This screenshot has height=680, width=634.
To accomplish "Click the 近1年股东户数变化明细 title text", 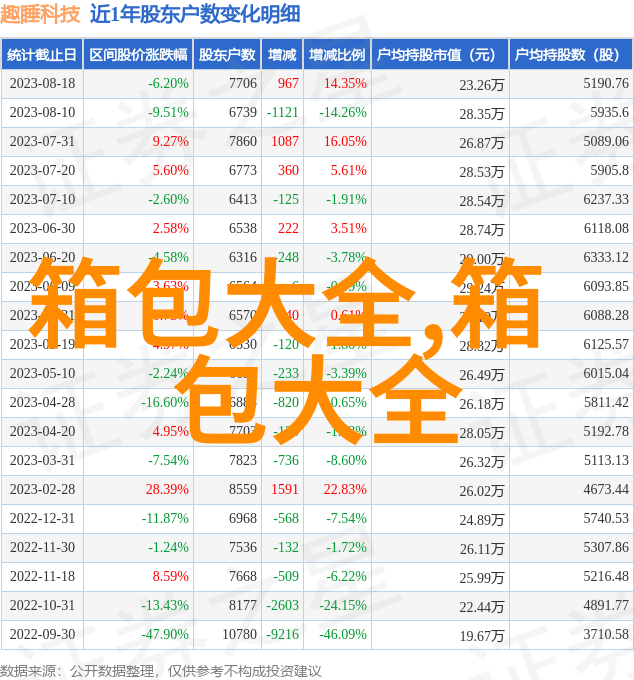I will 195,14.
